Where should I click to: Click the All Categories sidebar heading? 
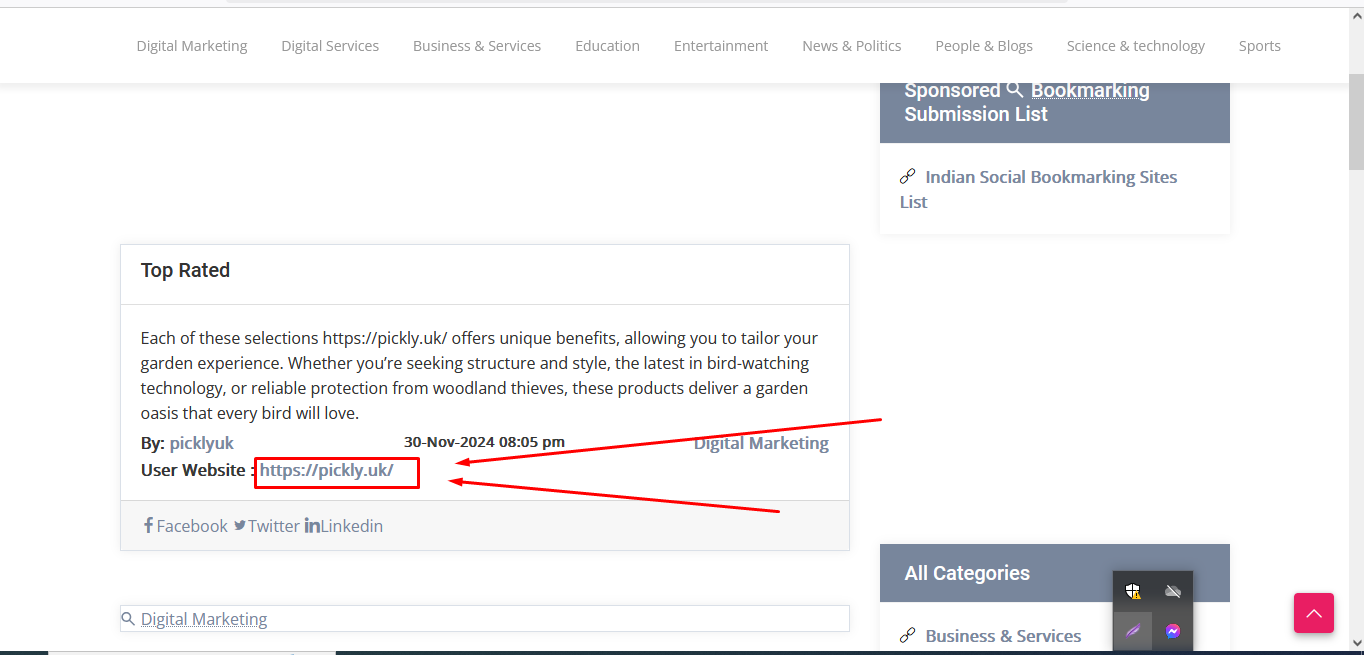[x=967, y=573]
